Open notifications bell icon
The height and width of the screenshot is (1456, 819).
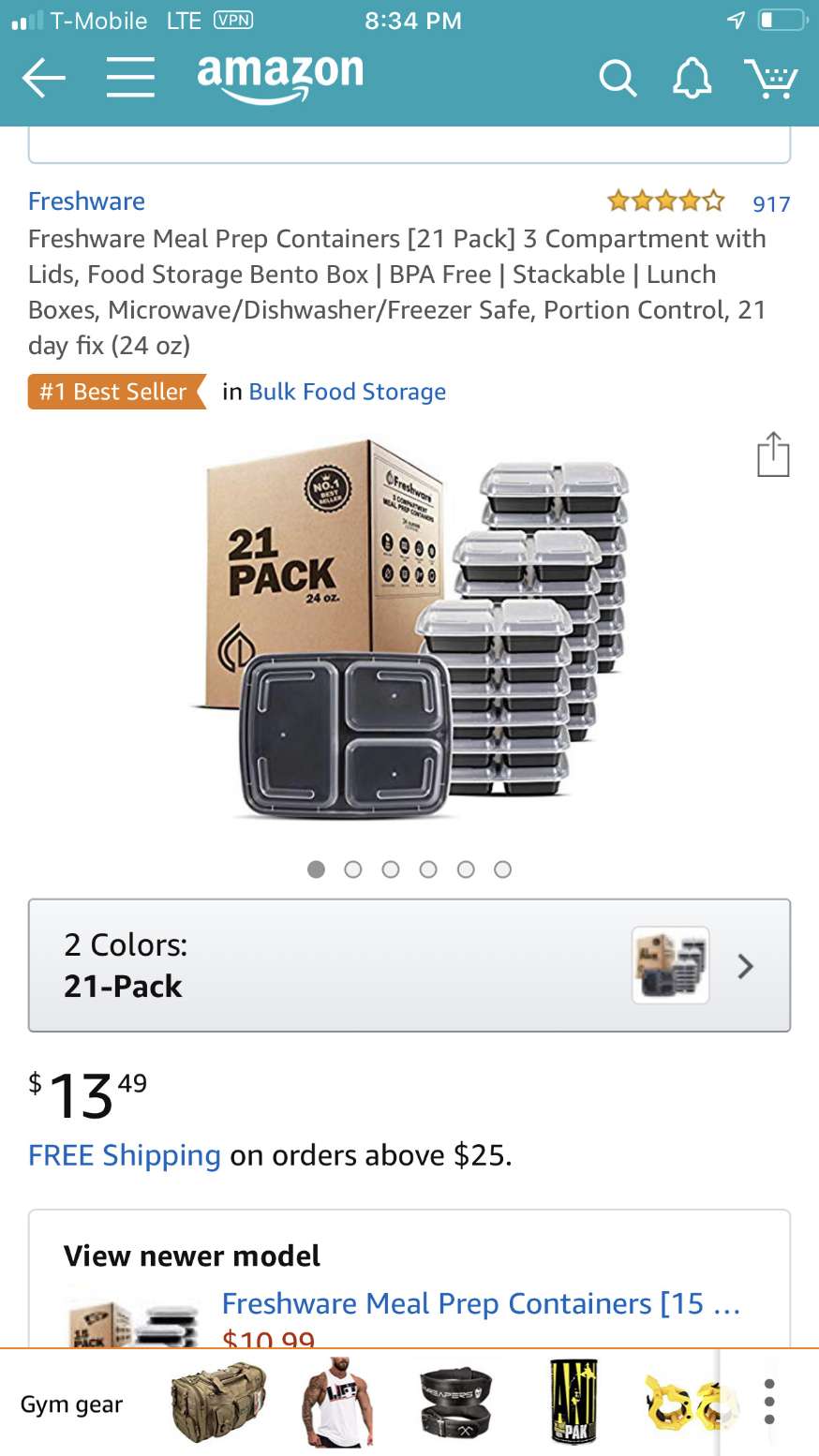point(692,79)
